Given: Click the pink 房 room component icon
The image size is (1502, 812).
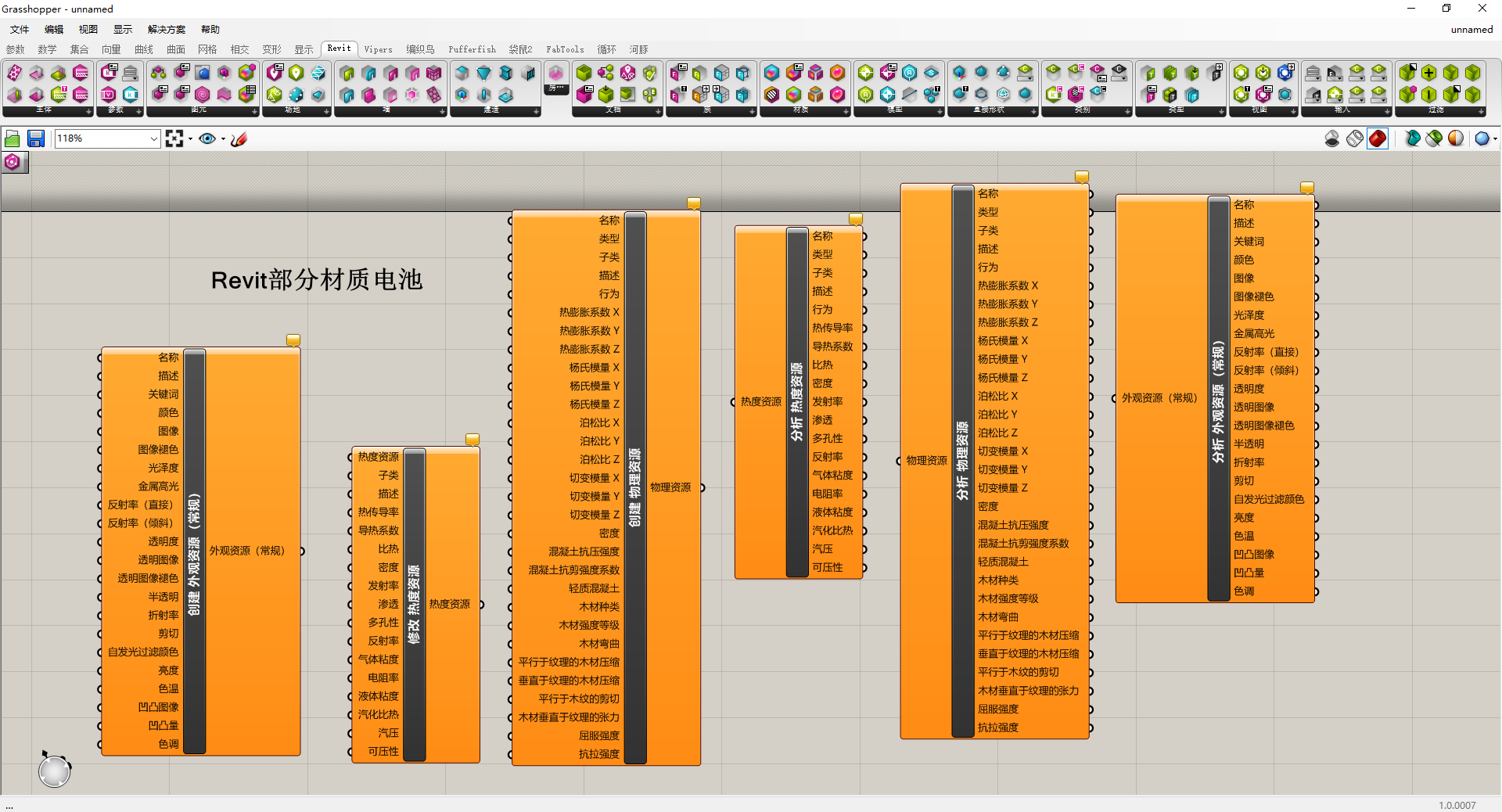Looking at the screenshot, I should point(556,73).
